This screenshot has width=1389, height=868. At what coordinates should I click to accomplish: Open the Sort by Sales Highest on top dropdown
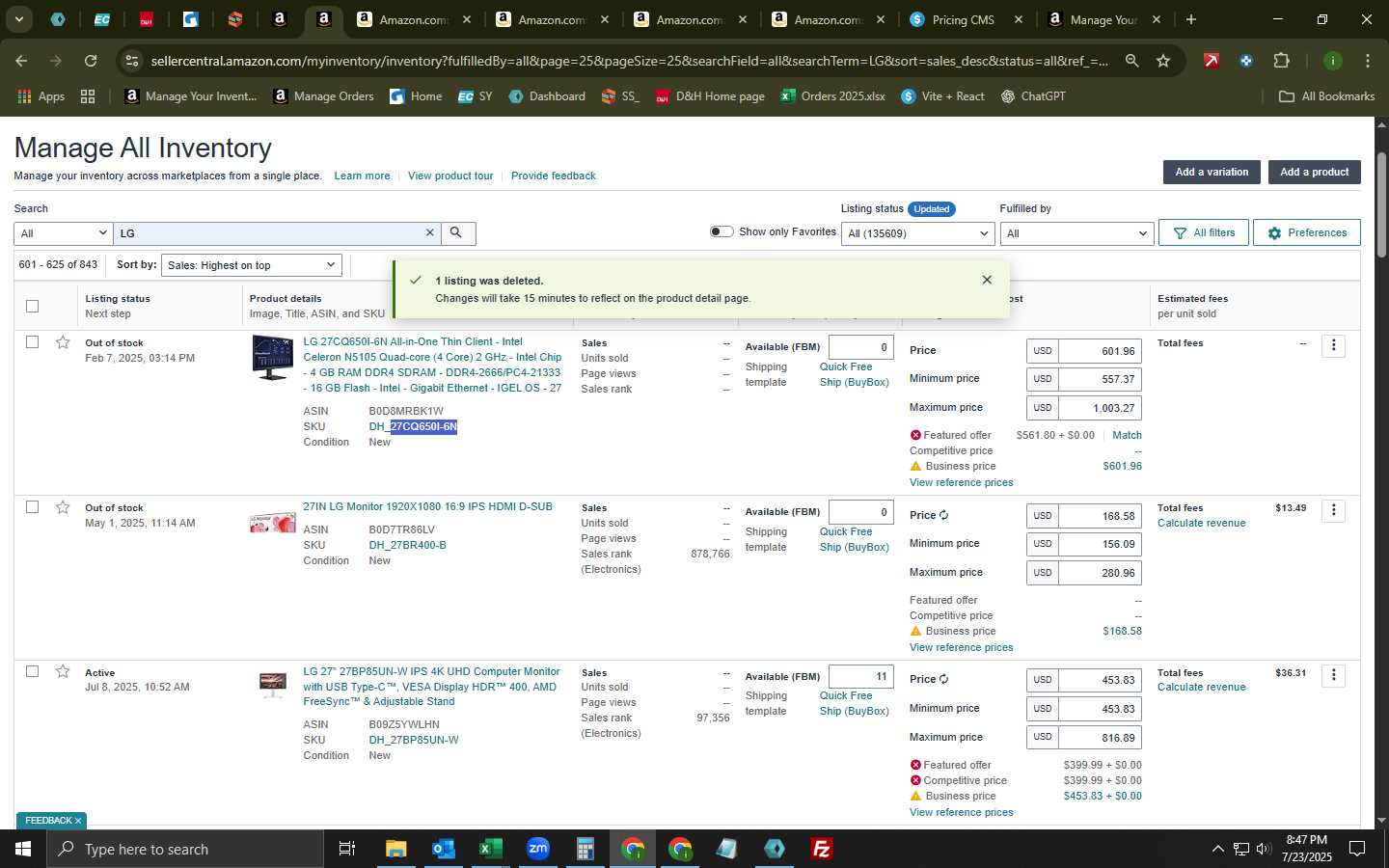(x=251, y=265)
